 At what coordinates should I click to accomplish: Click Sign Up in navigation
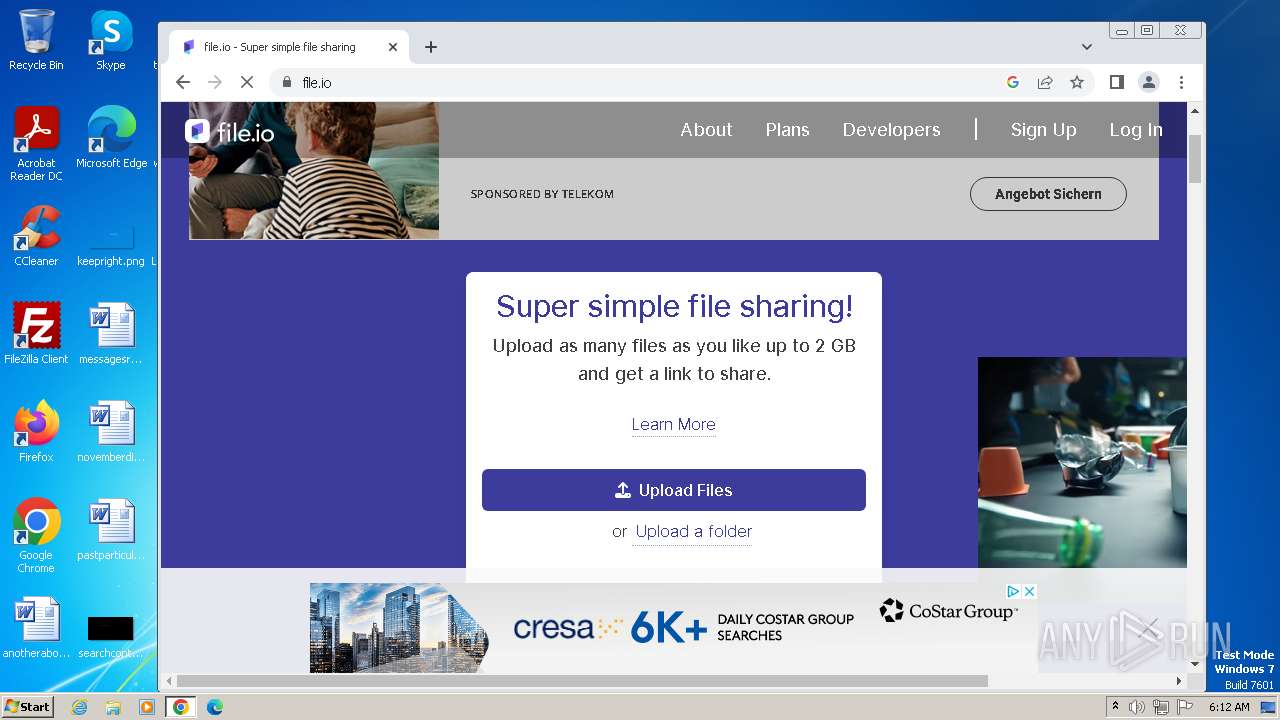(x=1043, y=130)
